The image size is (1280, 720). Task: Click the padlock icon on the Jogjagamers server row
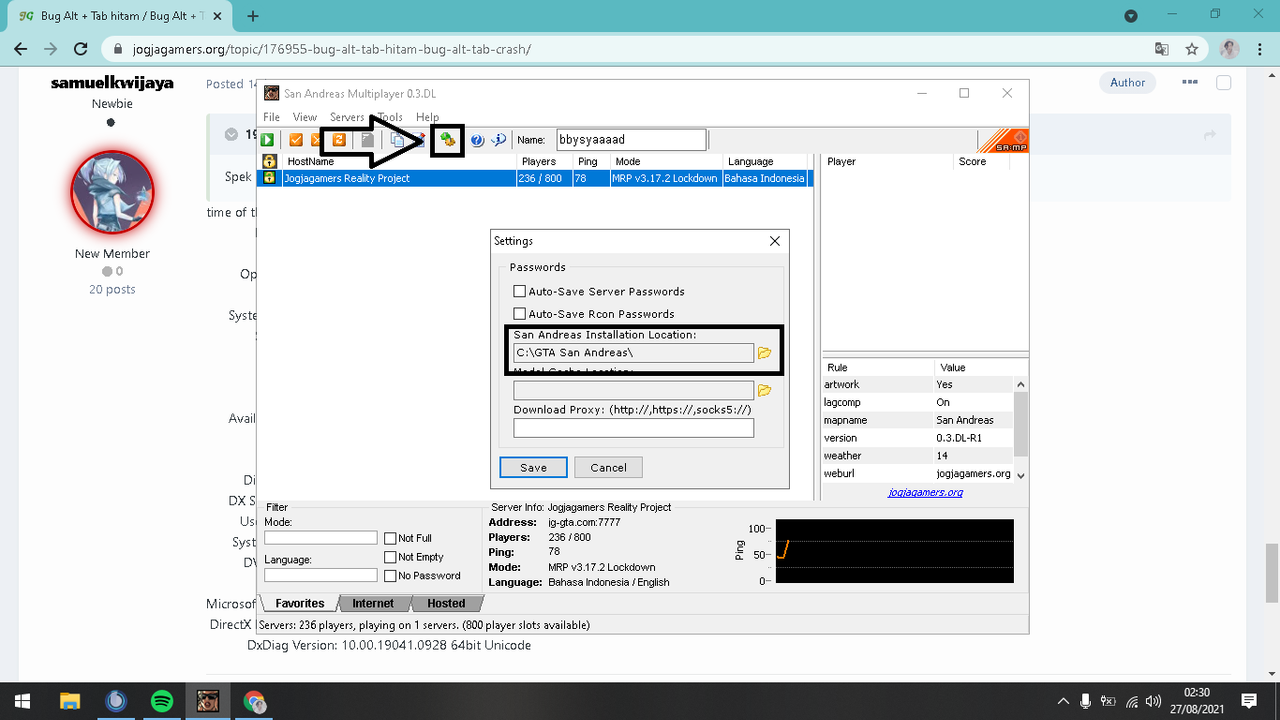(x=269, y=178)
